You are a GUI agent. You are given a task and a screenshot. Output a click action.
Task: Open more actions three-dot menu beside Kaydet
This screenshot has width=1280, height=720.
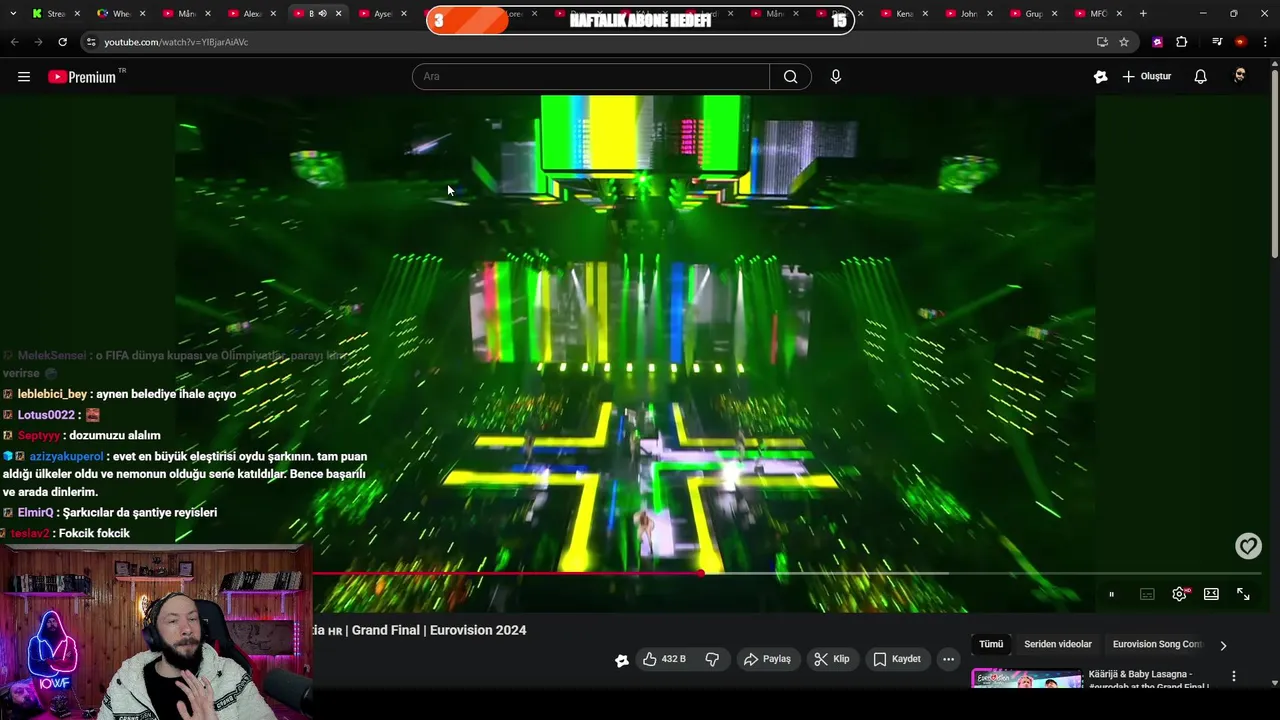point(948,659)
